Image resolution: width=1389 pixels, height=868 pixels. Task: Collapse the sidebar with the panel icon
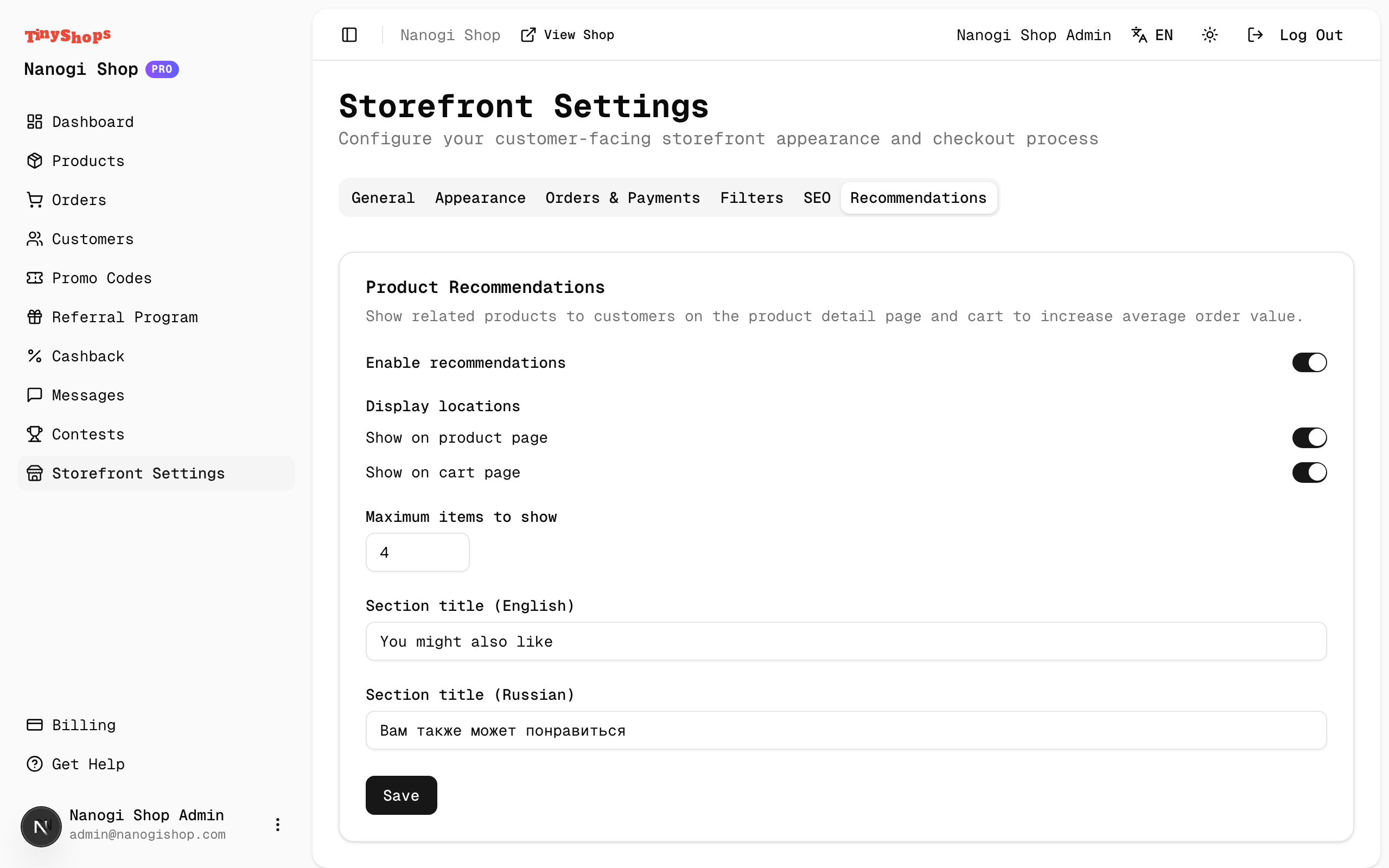tap(349, 34)
